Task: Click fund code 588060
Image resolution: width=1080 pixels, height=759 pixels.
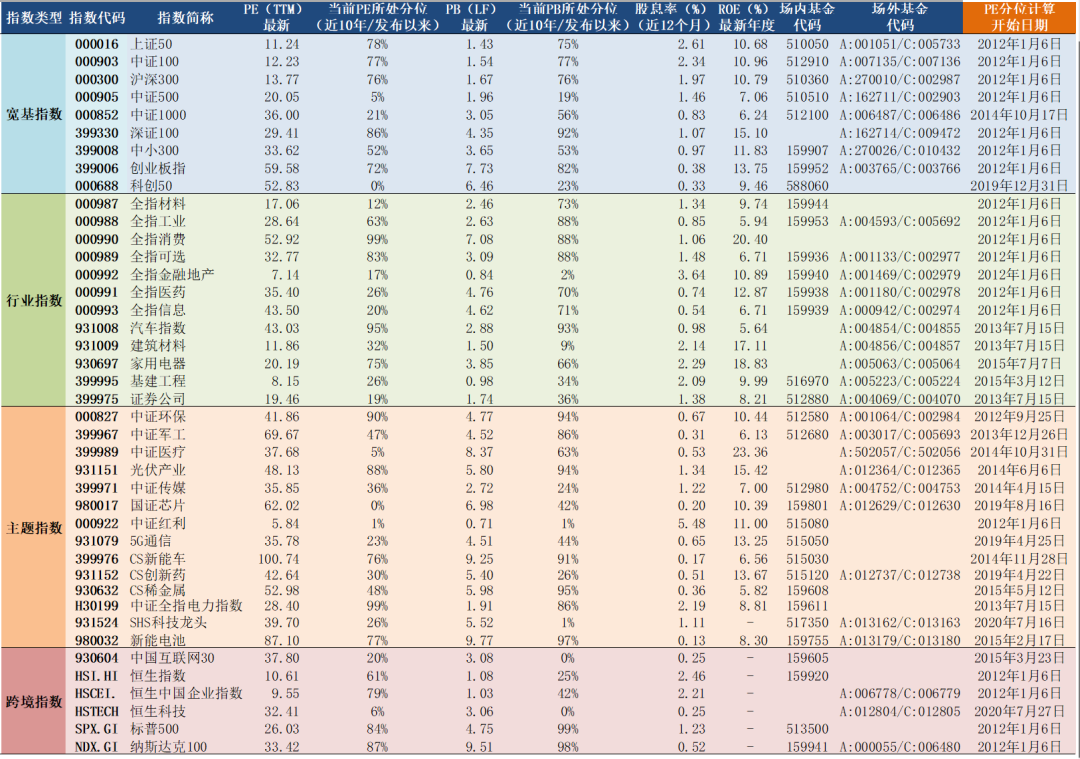Action: (807, 186)
